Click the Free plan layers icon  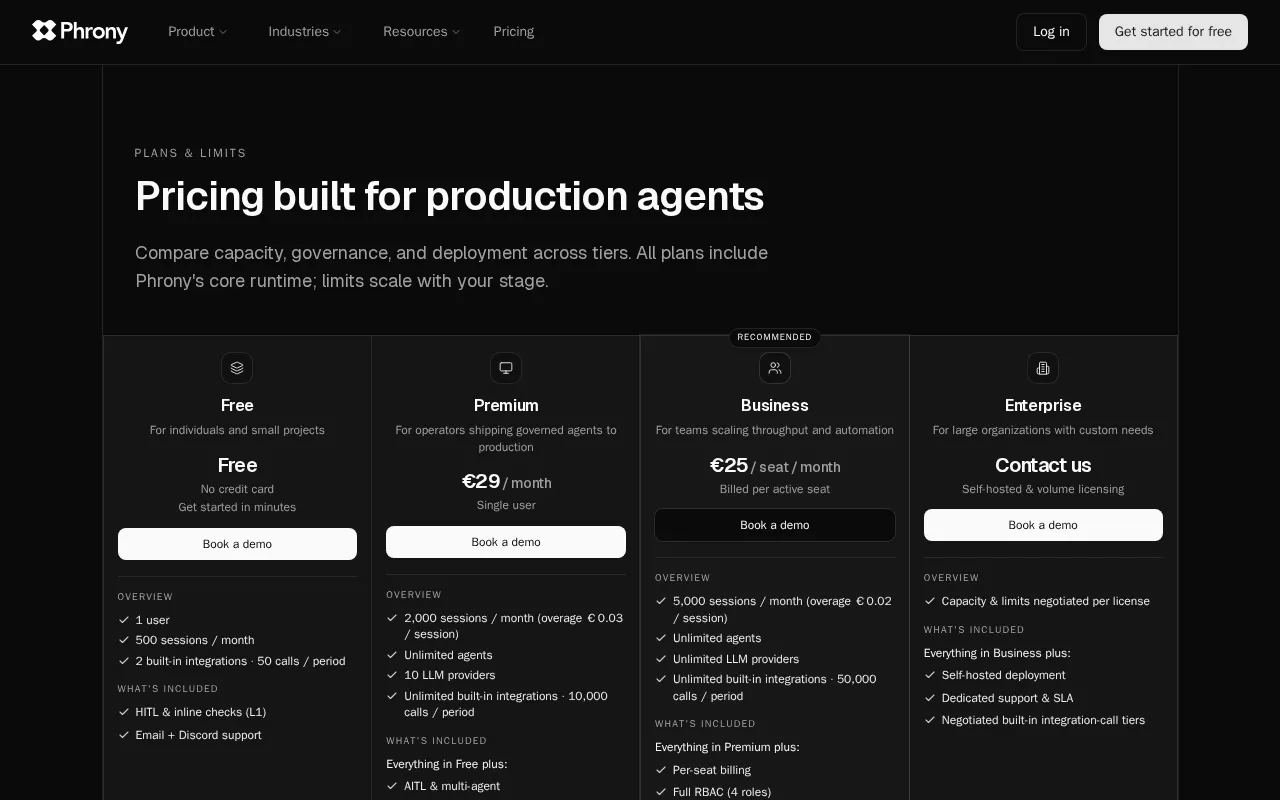coord(237,368)
